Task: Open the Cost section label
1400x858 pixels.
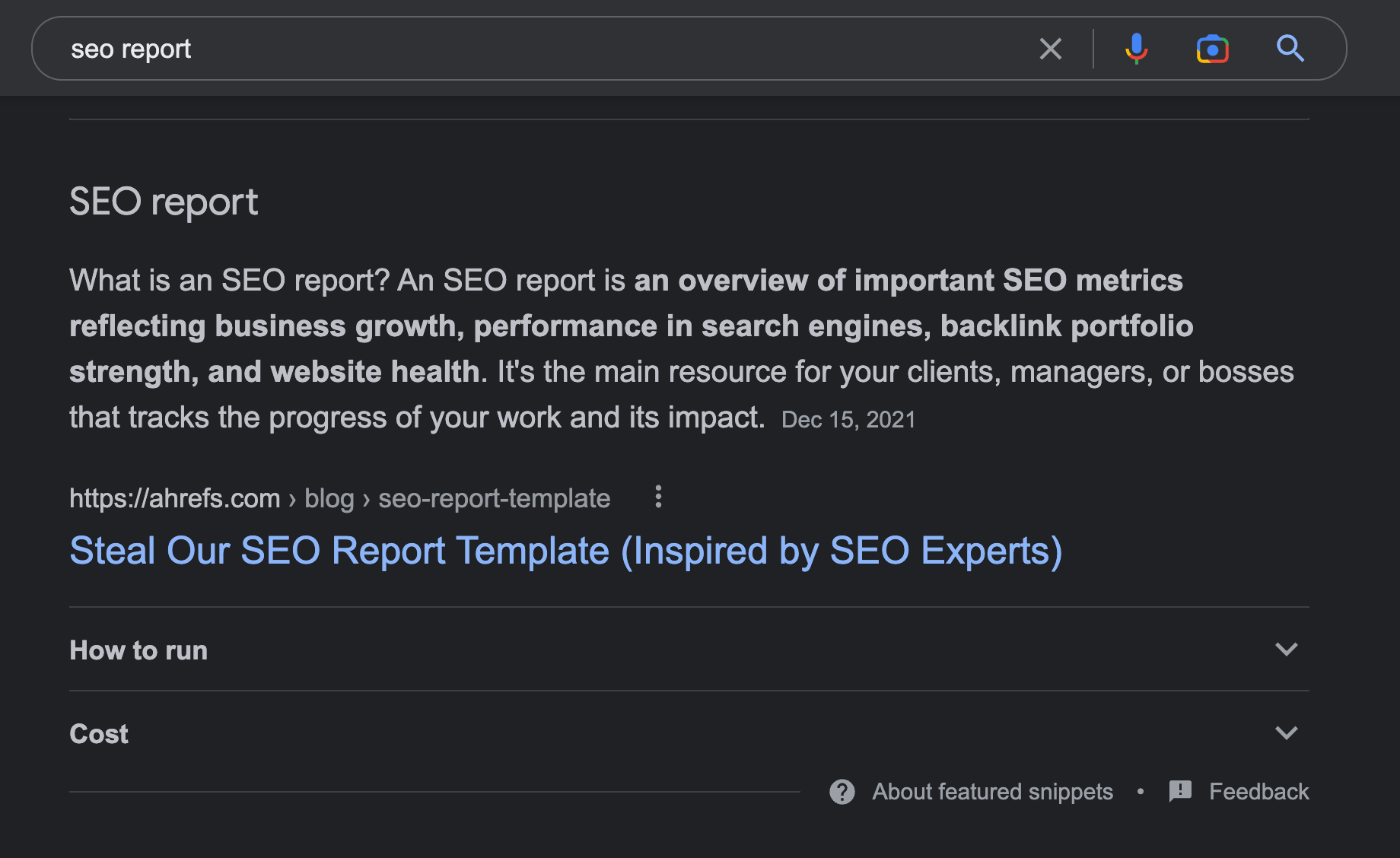Action: point(99,734)
